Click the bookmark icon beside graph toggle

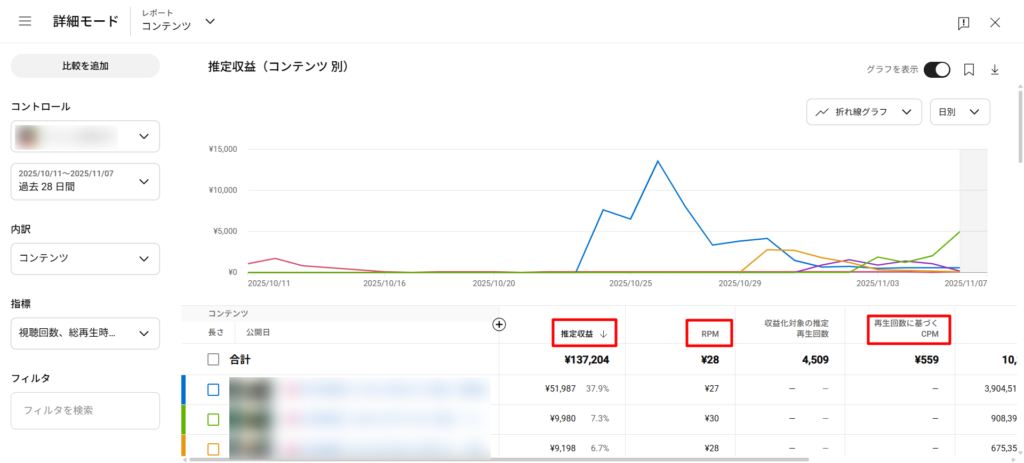tap(968, 69)
